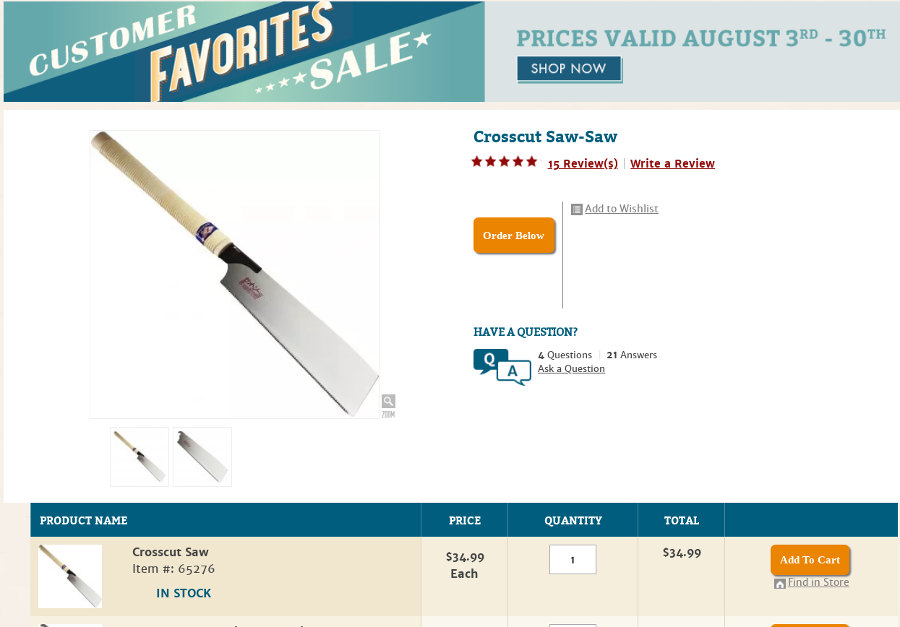Screen dimensions: 900x627
Task: Click the Write a Review link
Action: [672, 164]
